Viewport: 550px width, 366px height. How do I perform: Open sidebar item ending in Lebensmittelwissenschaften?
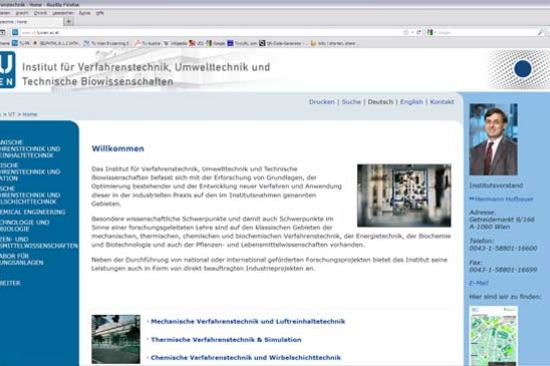tap(39, 242)
